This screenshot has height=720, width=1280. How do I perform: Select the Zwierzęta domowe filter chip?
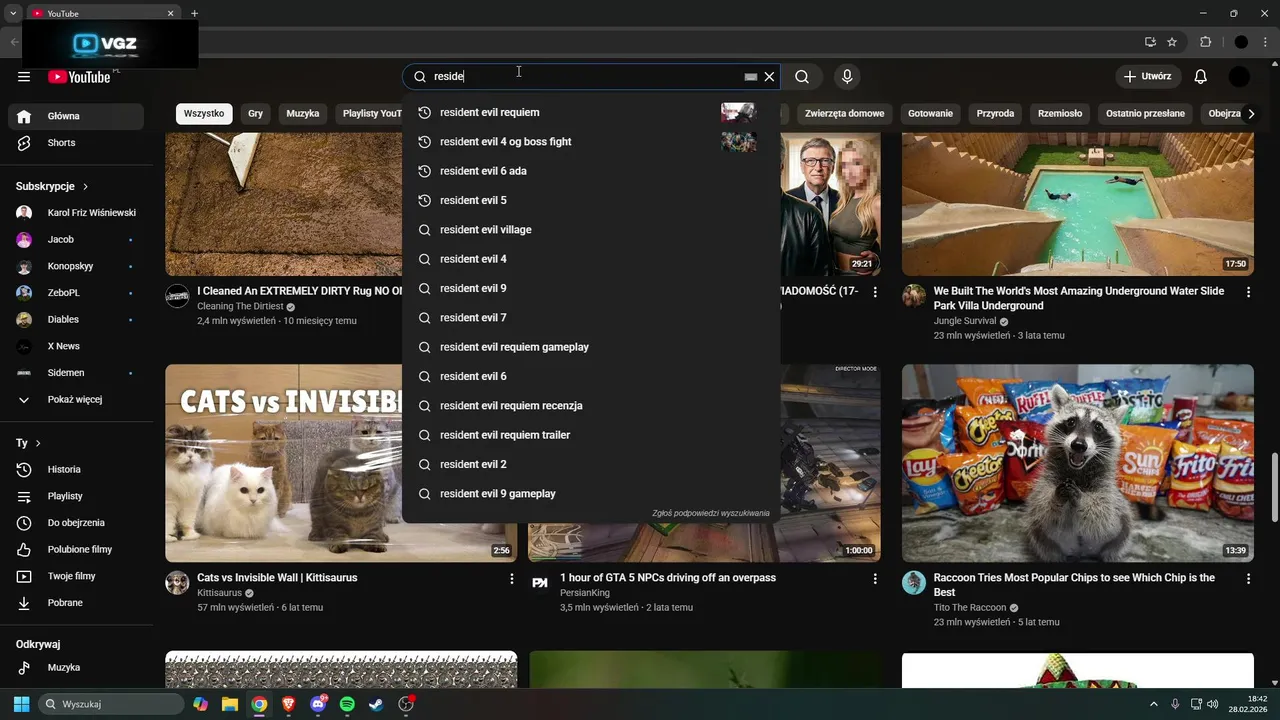[845, 114]
